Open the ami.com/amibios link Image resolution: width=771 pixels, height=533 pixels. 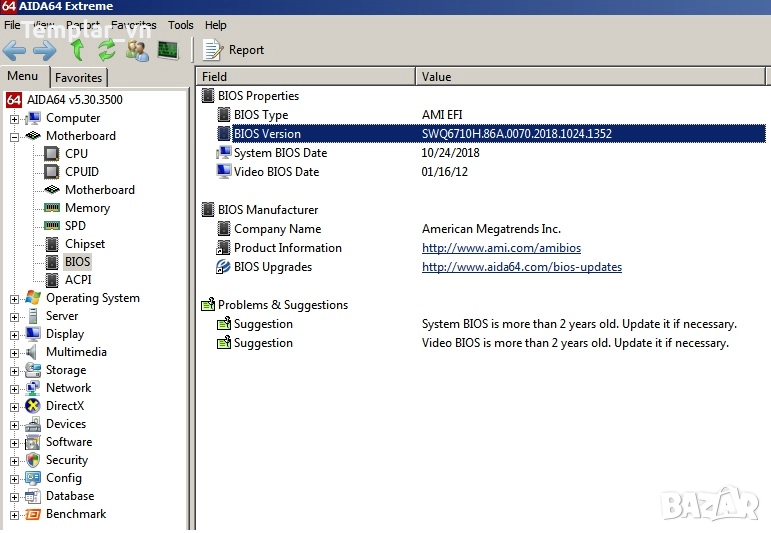click(501, 248)
